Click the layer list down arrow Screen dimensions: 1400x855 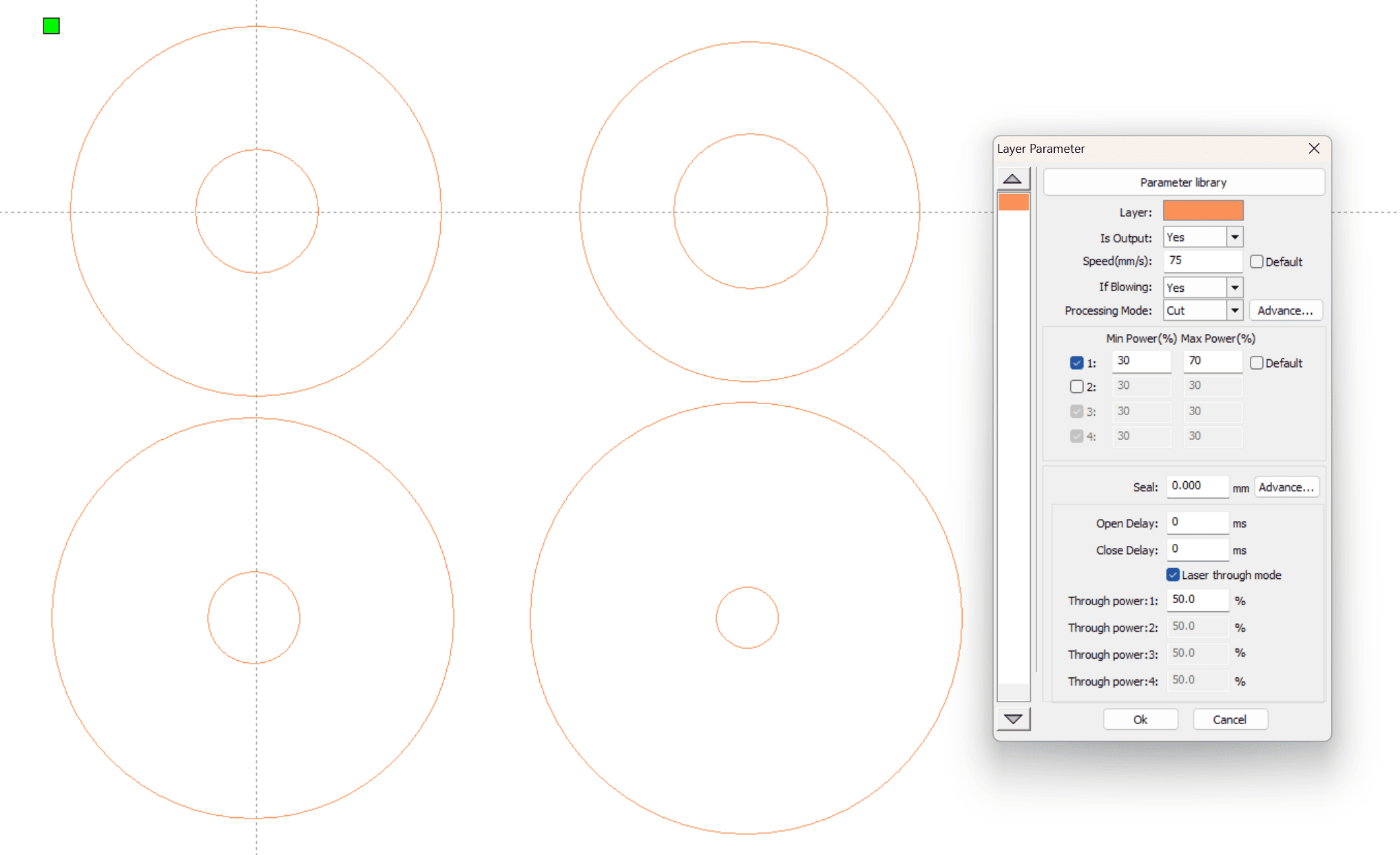click(x=1012, y=719)
